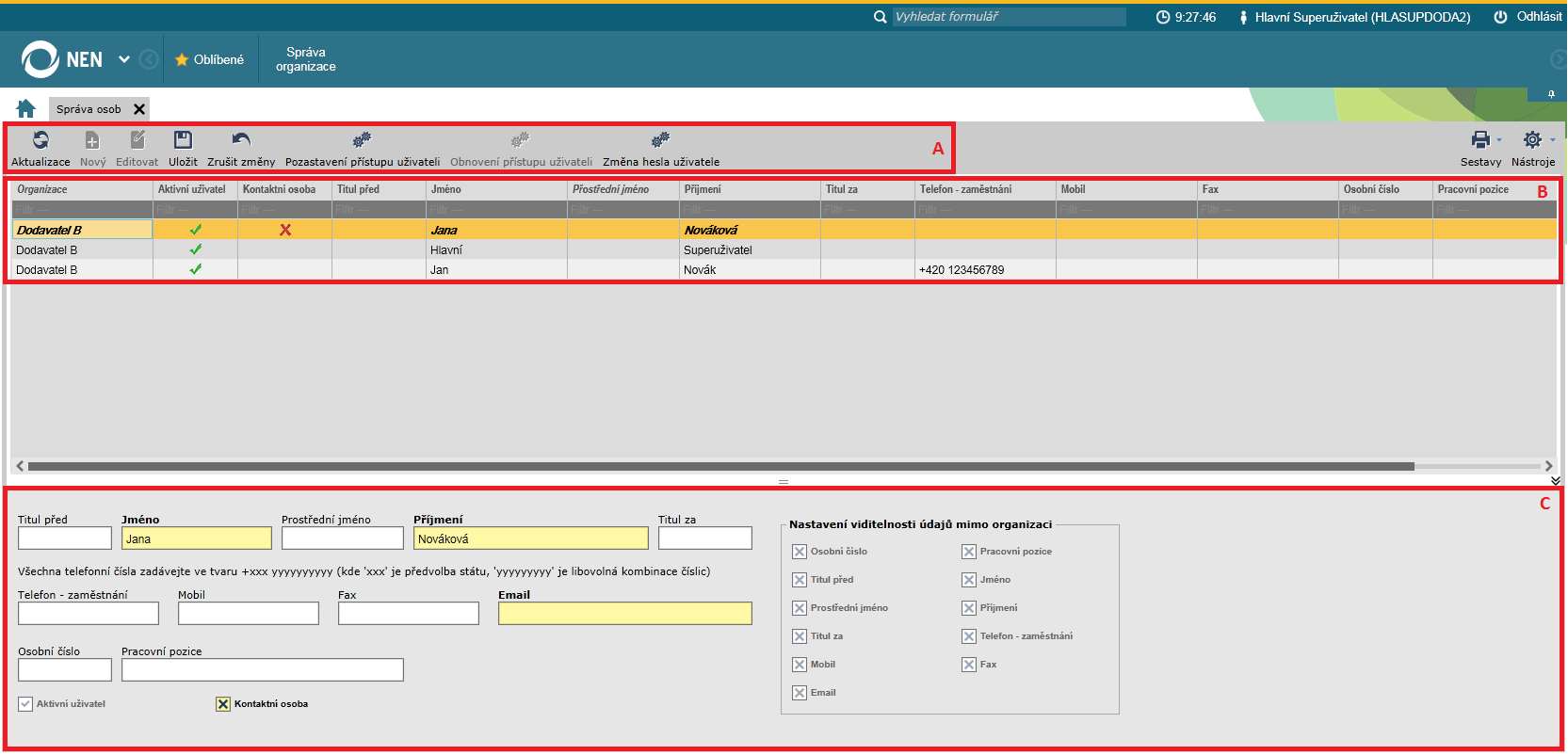Click the Pracovní pozice input field
The height and width of the screenshot is (755, 1568).
click(263, 670)
